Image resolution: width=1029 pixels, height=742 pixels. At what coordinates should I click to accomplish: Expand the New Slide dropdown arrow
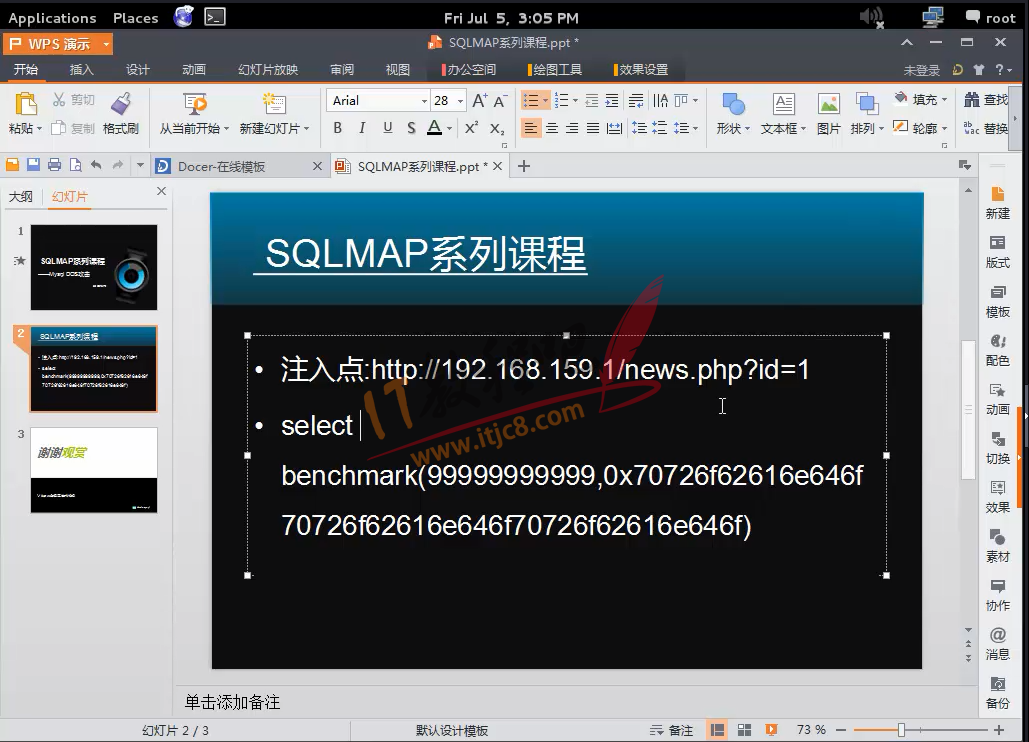306,129
